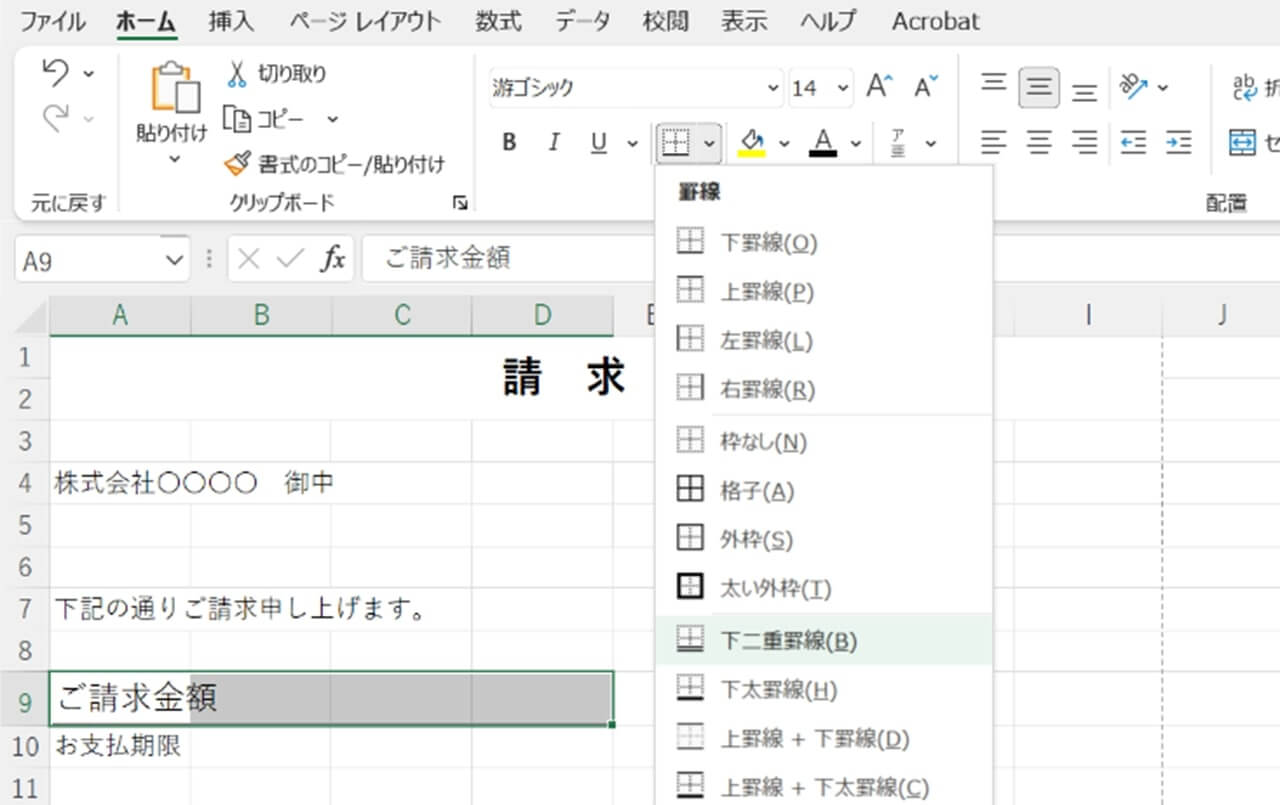Switch to the Acrobat tab
This screenshot has width=1280, height=805.
(x=936, y=21)
